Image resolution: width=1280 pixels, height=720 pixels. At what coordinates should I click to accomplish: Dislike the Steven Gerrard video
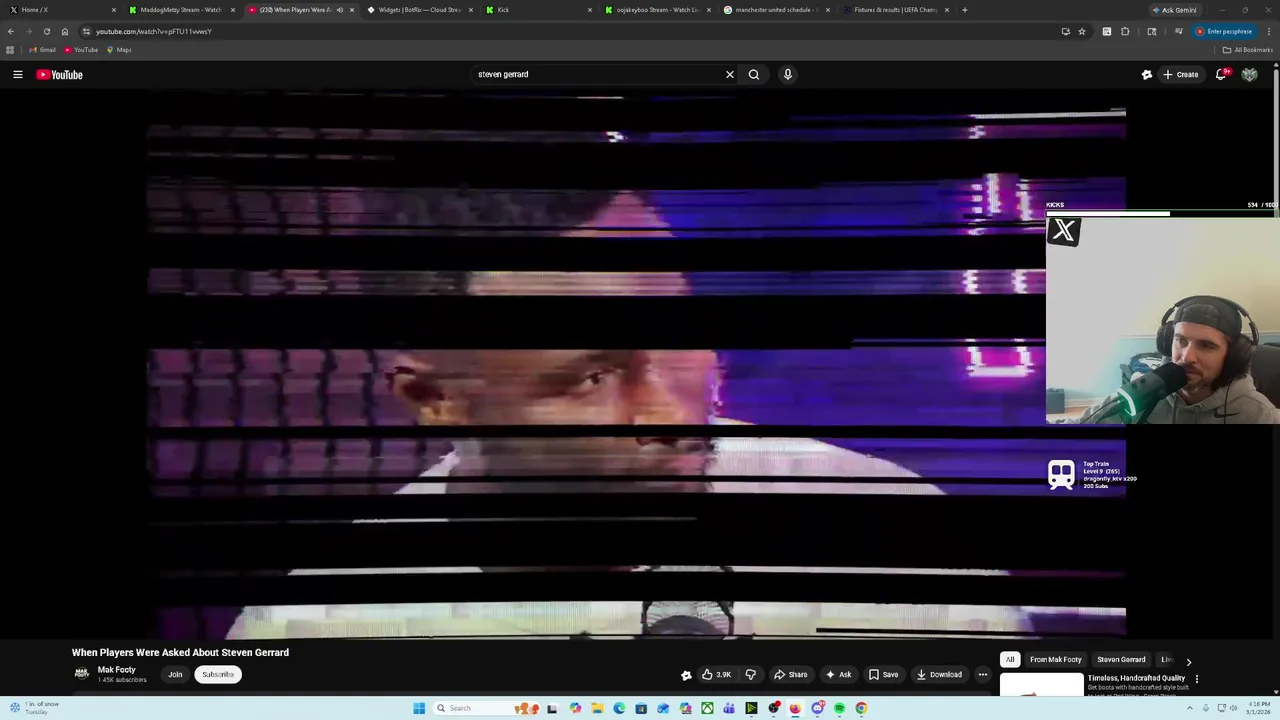(751, 674)
